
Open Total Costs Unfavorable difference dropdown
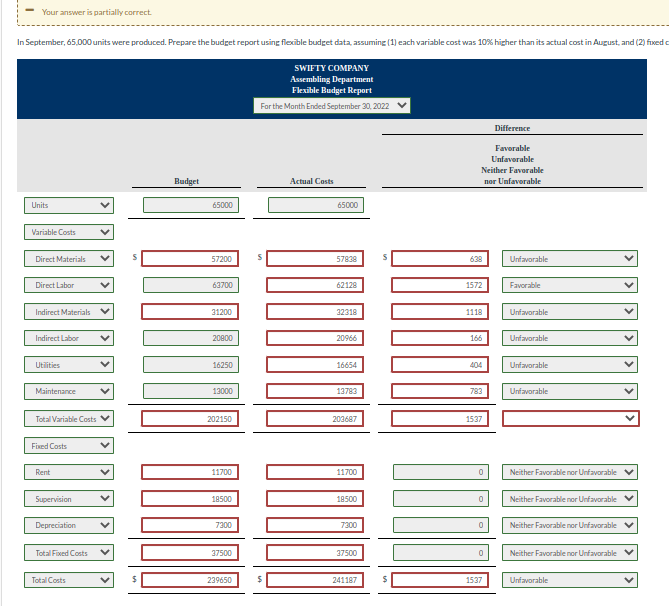click(570, 580)
